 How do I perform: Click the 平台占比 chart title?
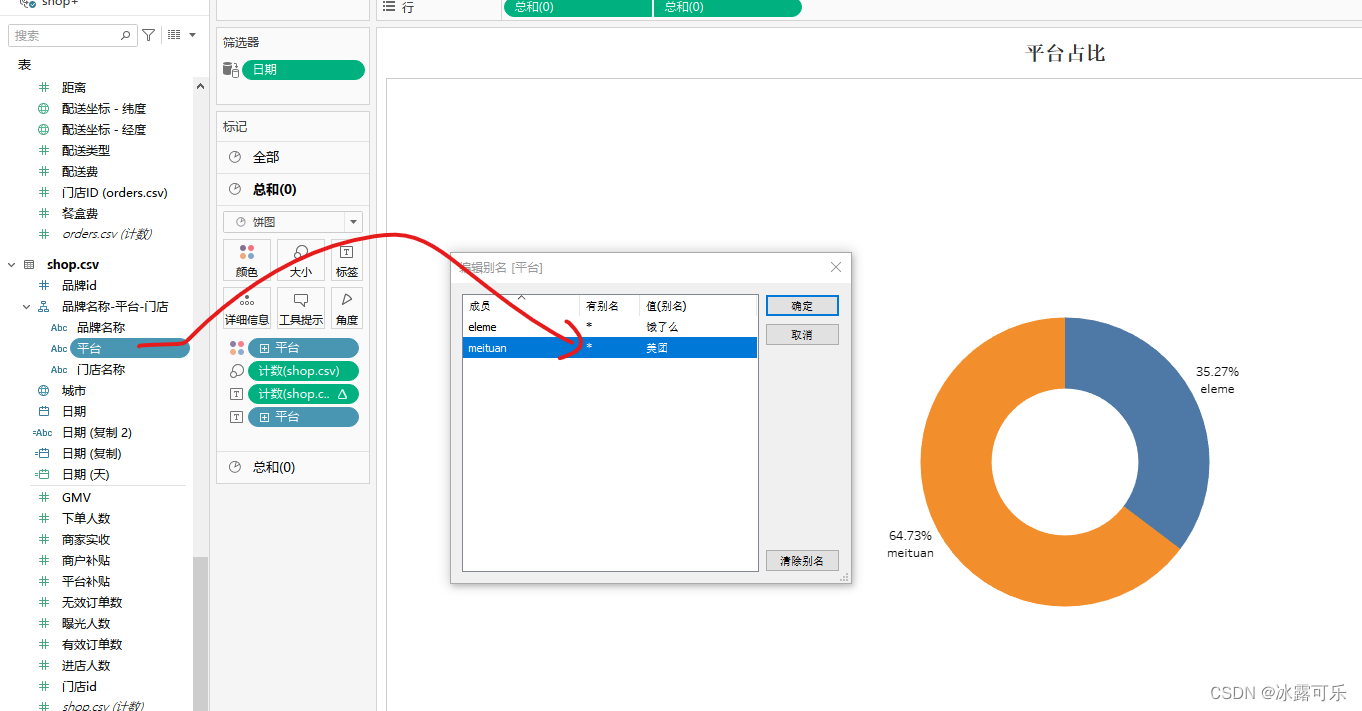pyautogui.click(x=1065, y=53)
